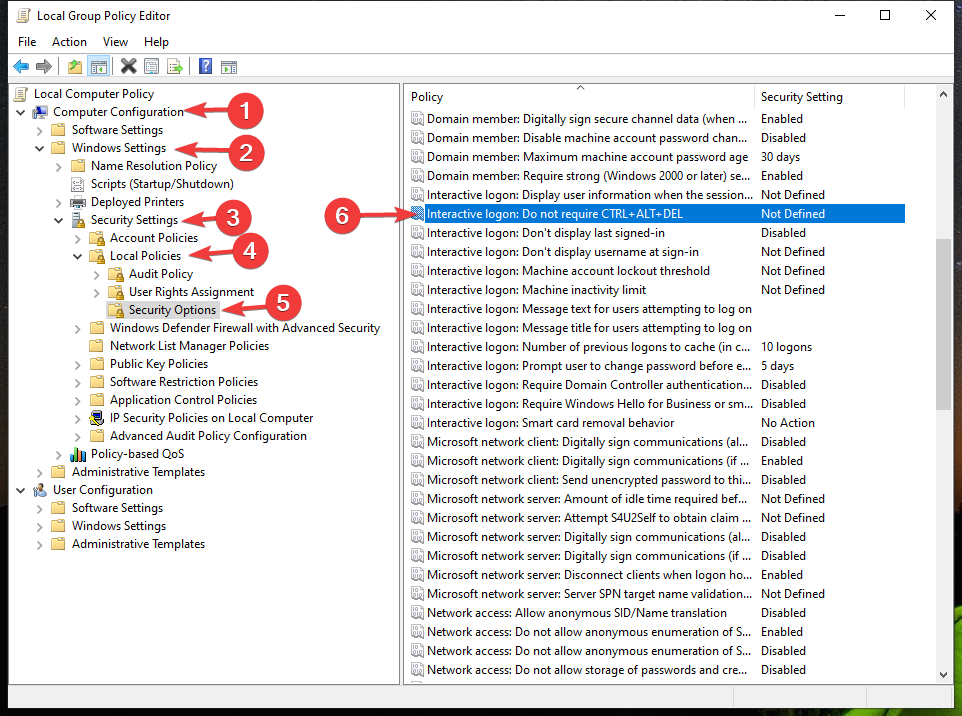Expand the Audit Policy node
Image resolution: width=962 pixels, height=716 pixels.
point(96,274)
